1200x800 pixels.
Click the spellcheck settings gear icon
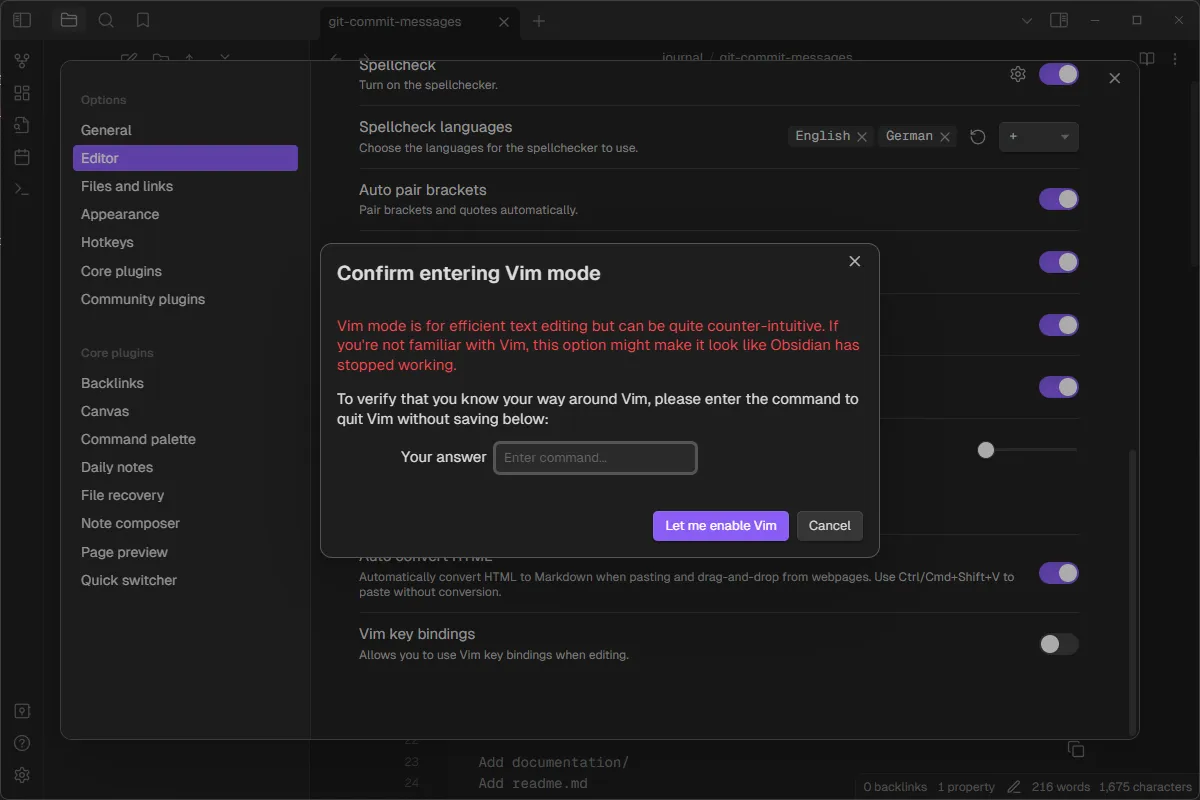pos(1017,74)
